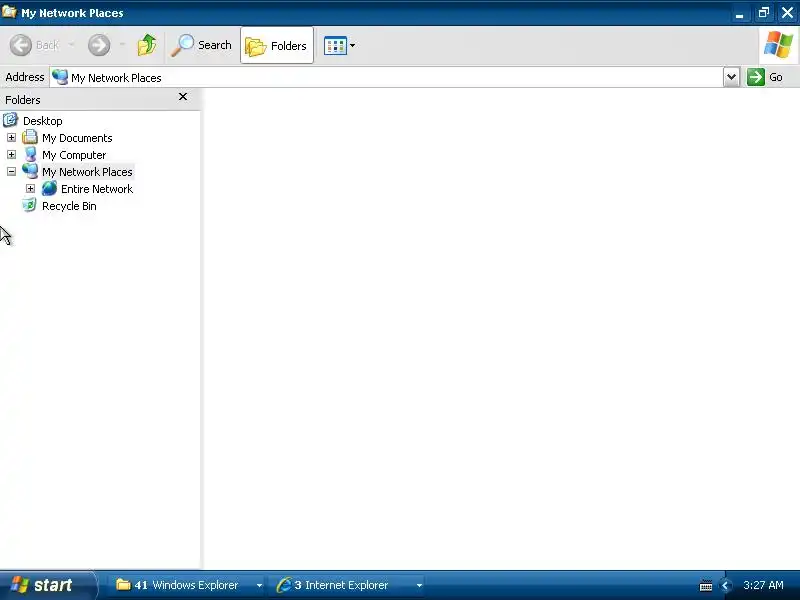This screenshot has height=600, width=800.
Task: Click address bar network icon
Action: coord(60,77)
